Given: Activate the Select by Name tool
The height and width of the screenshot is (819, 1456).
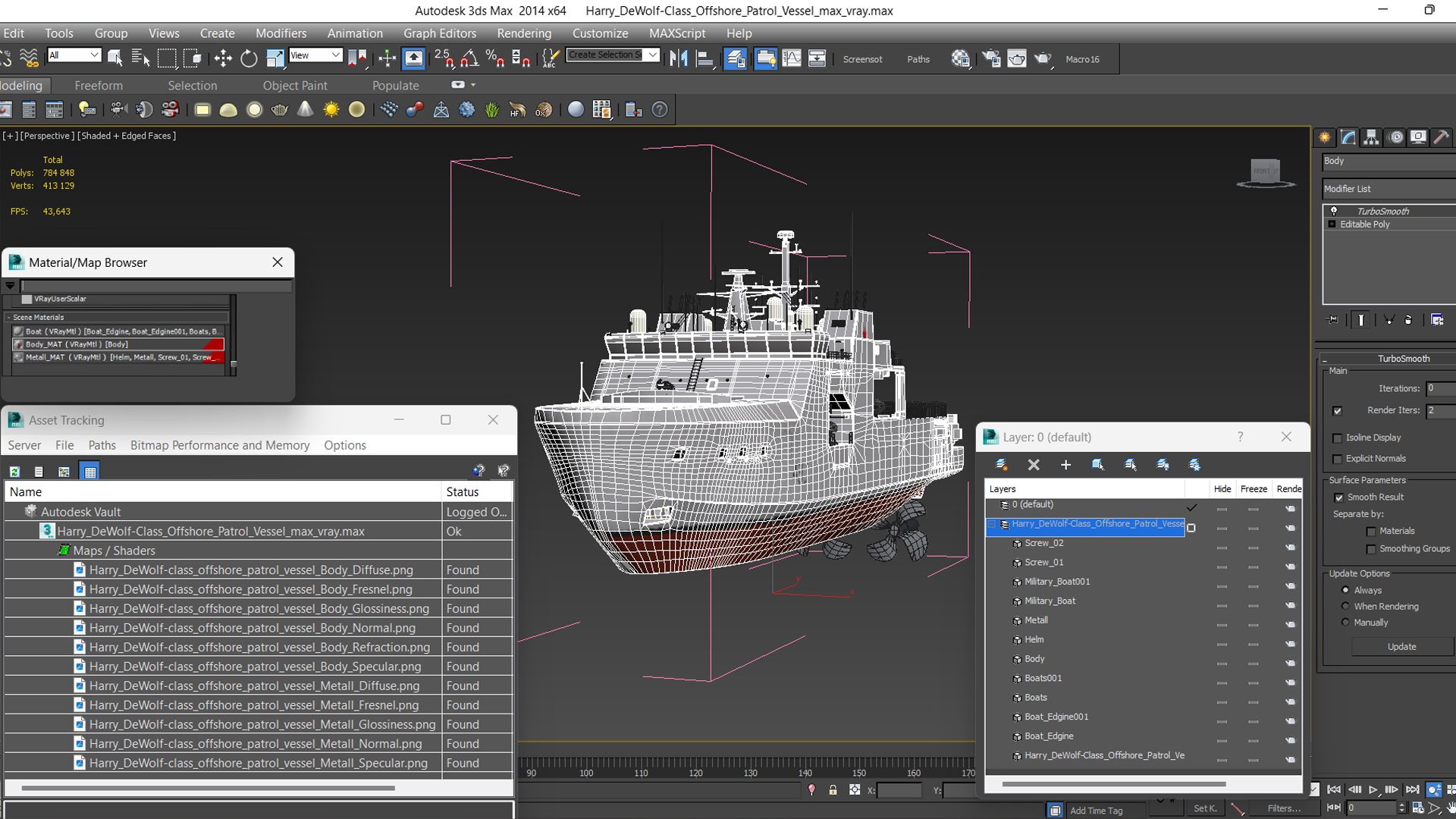Looking at the screenshot, I should pyautogui.click(x=140, y=58).
